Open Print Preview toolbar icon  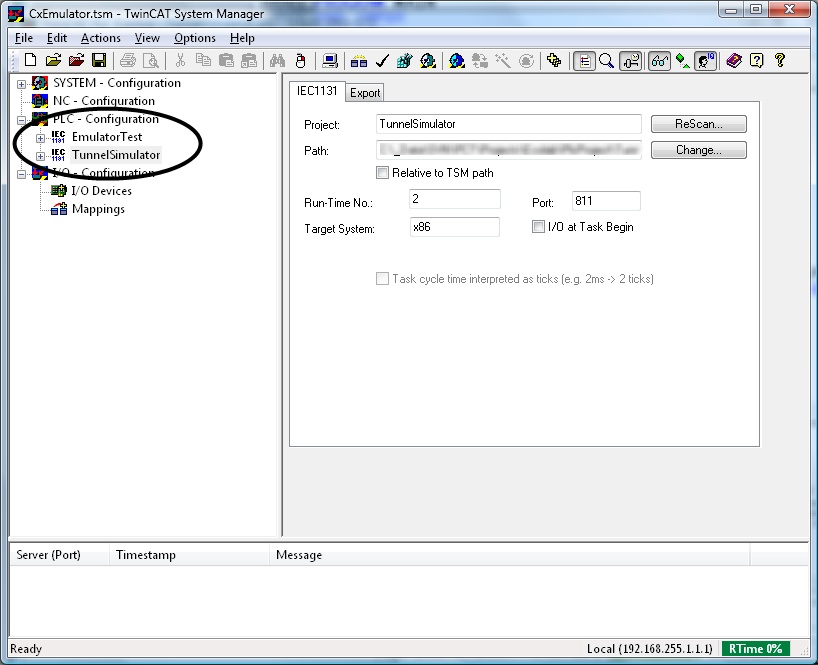pos(151,61)
